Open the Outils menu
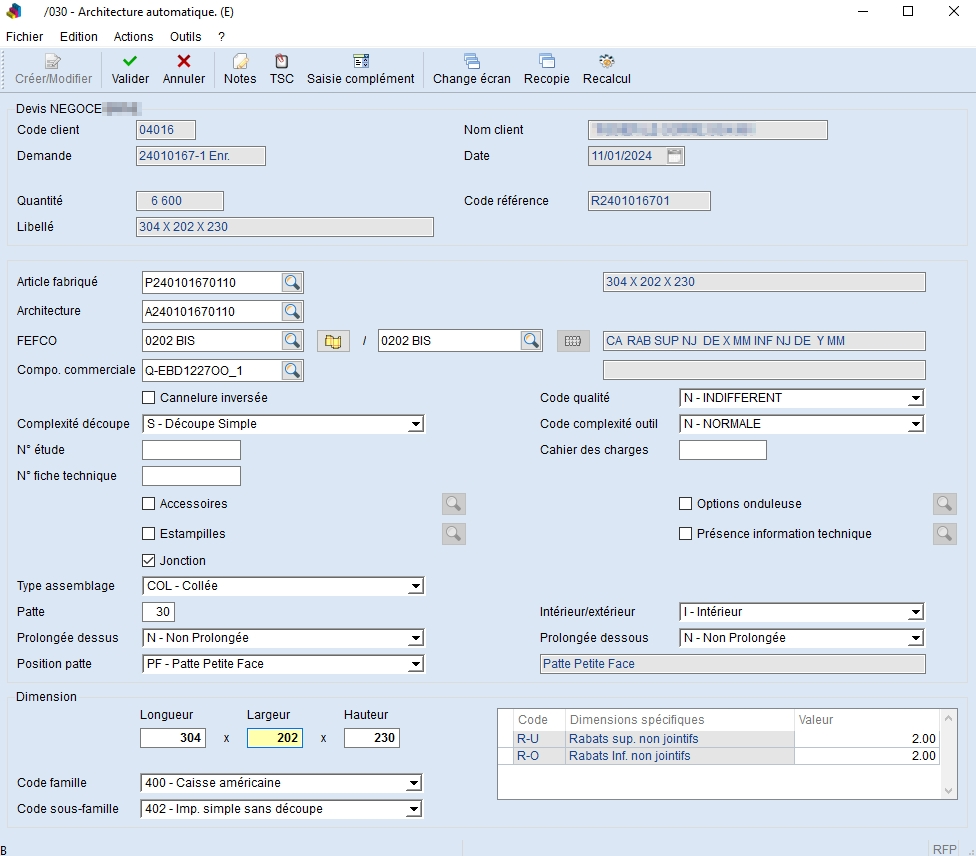Screen dimensions: 976x856 click(x=185, y=37)
